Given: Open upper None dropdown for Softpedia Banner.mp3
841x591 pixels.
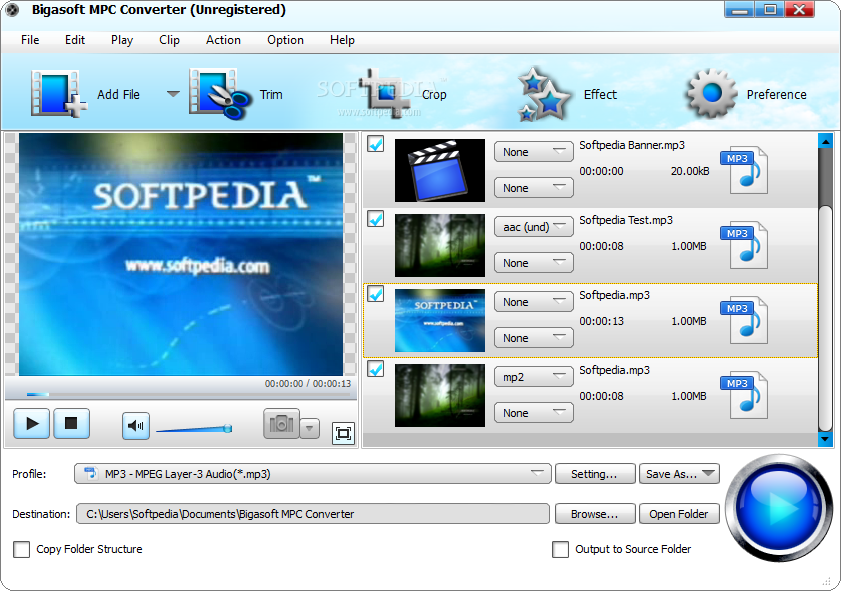Looking at the screenshot, I should 534,152.
